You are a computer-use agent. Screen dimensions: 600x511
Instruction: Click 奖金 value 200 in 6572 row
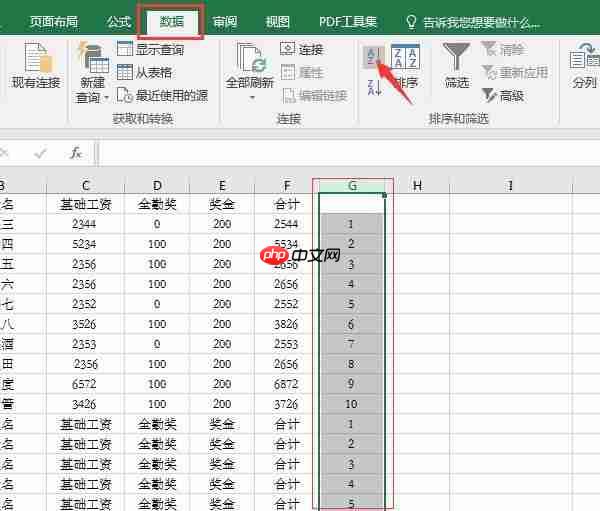222,384
